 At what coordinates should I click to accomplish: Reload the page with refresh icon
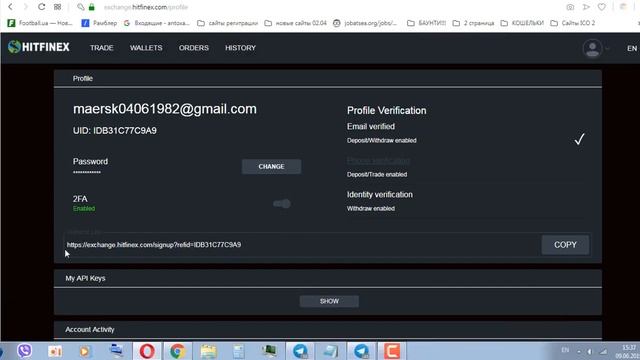pyautogui.click(x=41, y=7)
